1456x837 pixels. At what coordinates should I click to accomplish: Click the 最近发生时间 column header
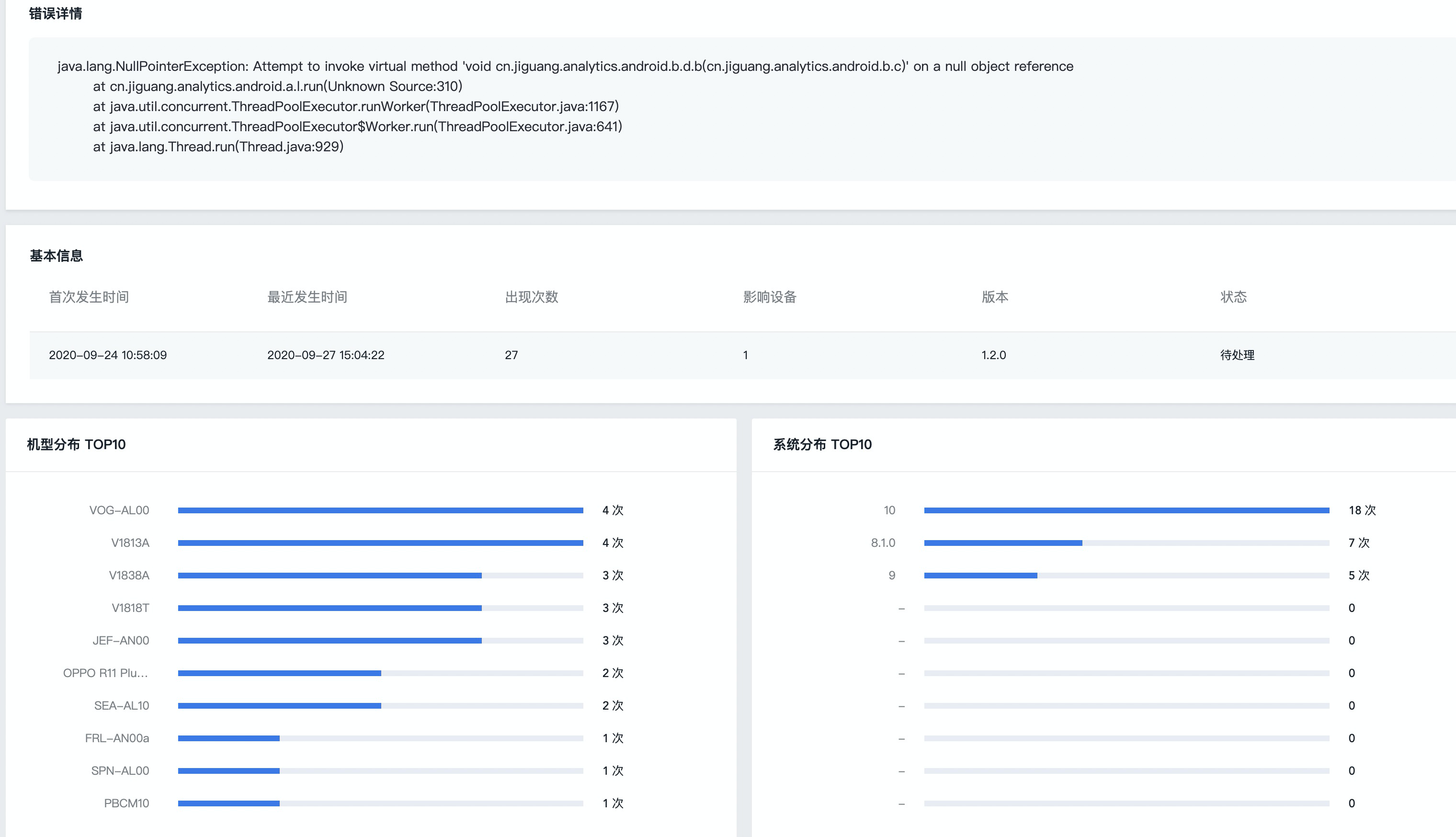pyautogui.click(x=307, y=297)
